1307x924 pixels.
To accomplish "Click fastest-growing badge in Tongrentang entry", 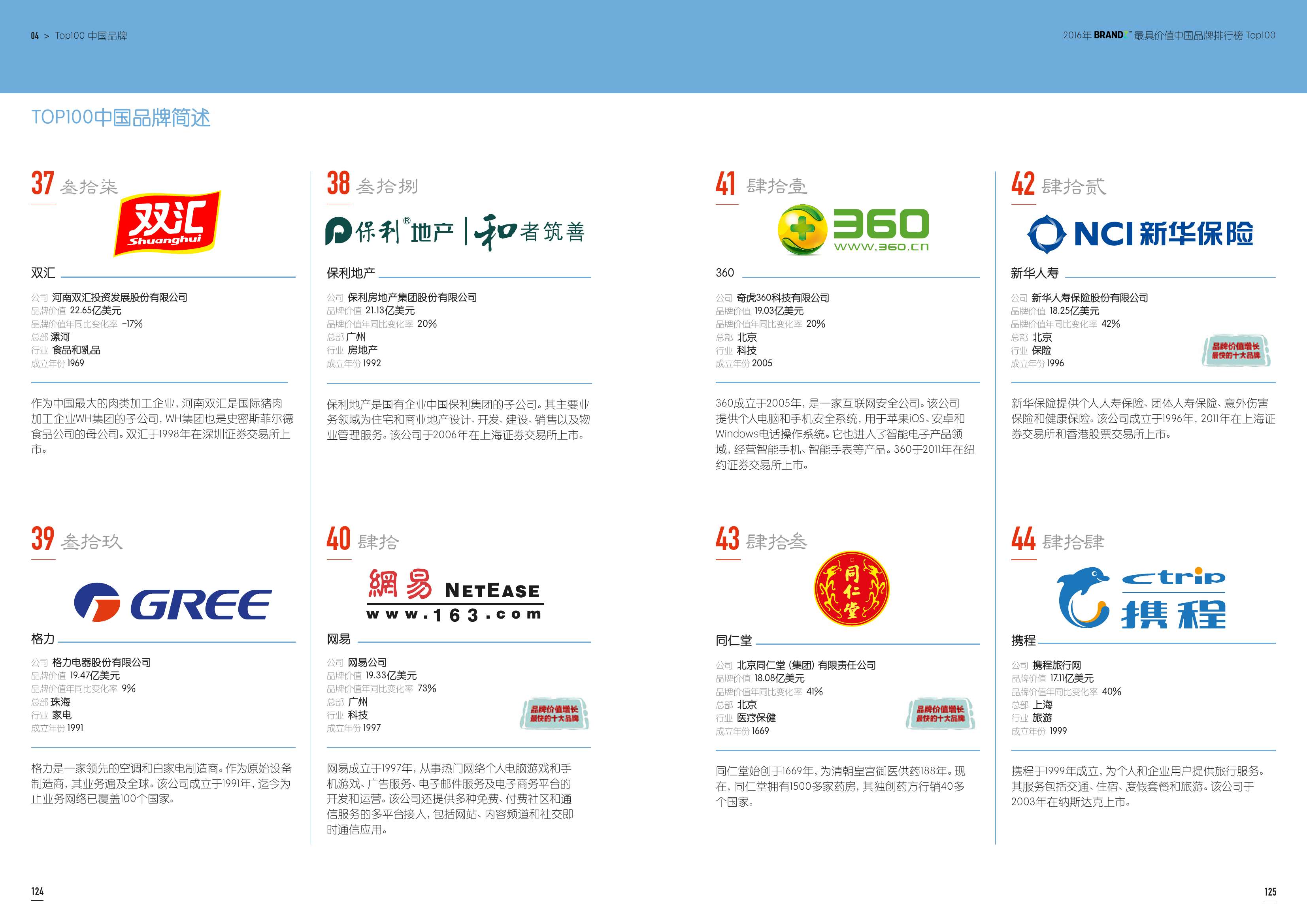I will point(940,714).
